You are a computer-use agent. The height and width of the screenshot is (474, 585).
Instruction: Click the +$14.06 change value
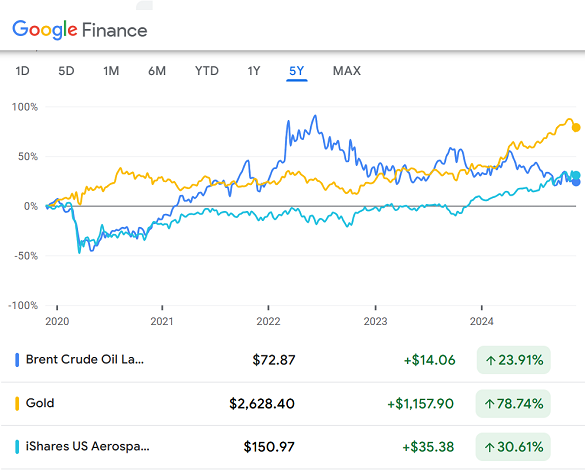pos(429,360)
